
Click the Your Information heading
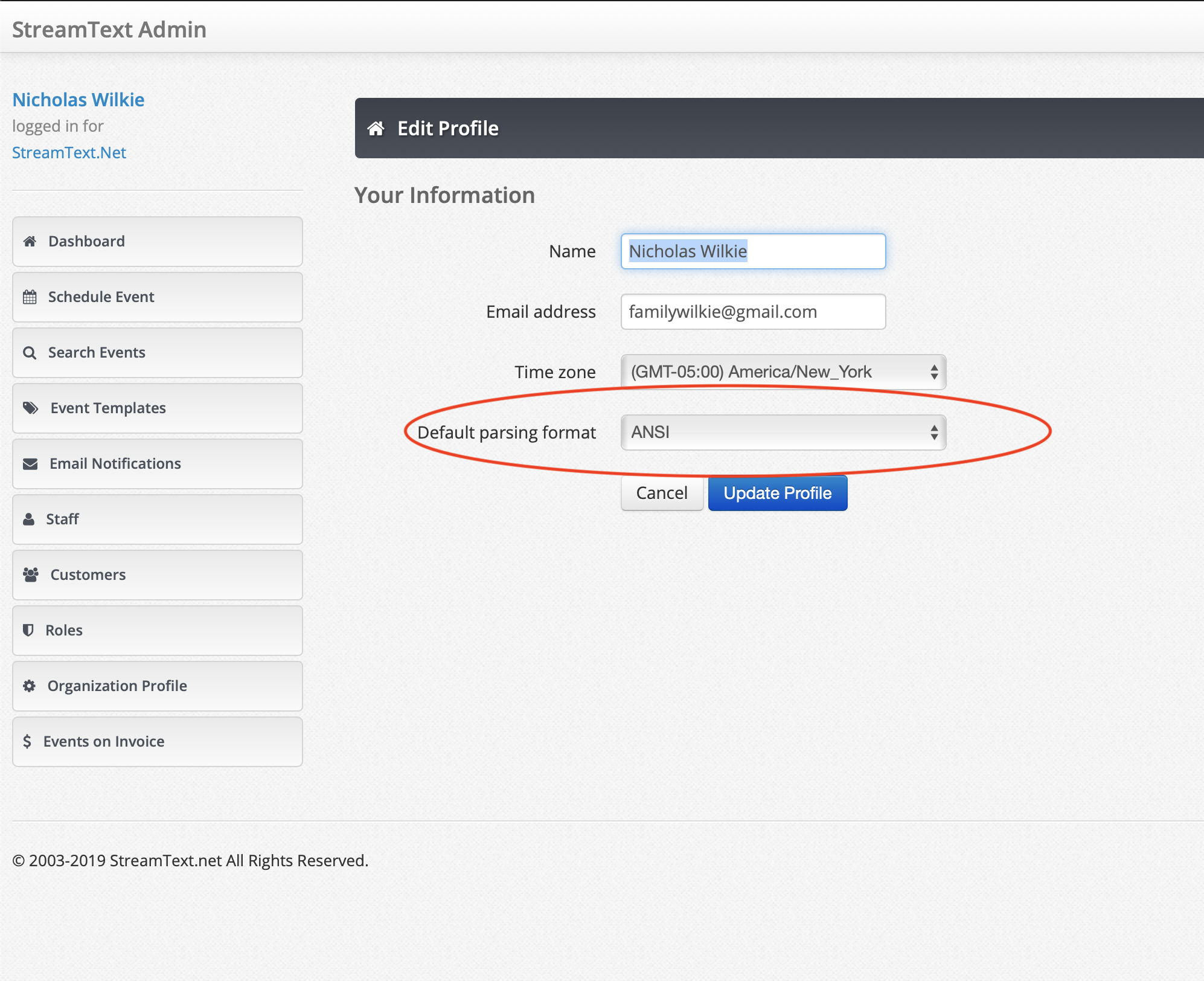[x=444, y=195]
